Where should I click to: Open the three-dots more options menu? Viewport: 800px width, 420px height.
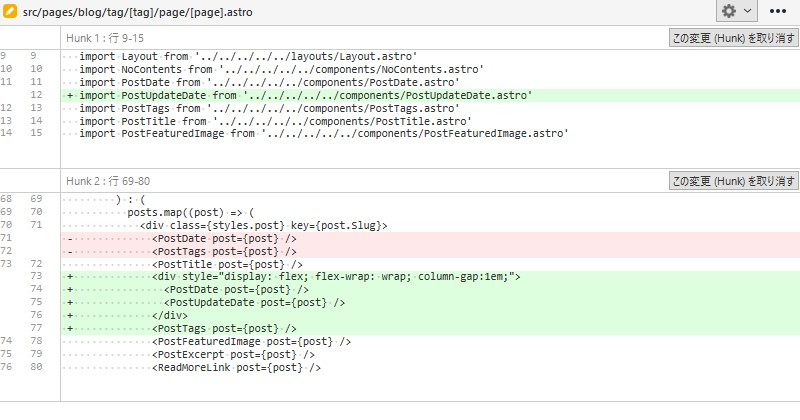(x=778, y=11)
